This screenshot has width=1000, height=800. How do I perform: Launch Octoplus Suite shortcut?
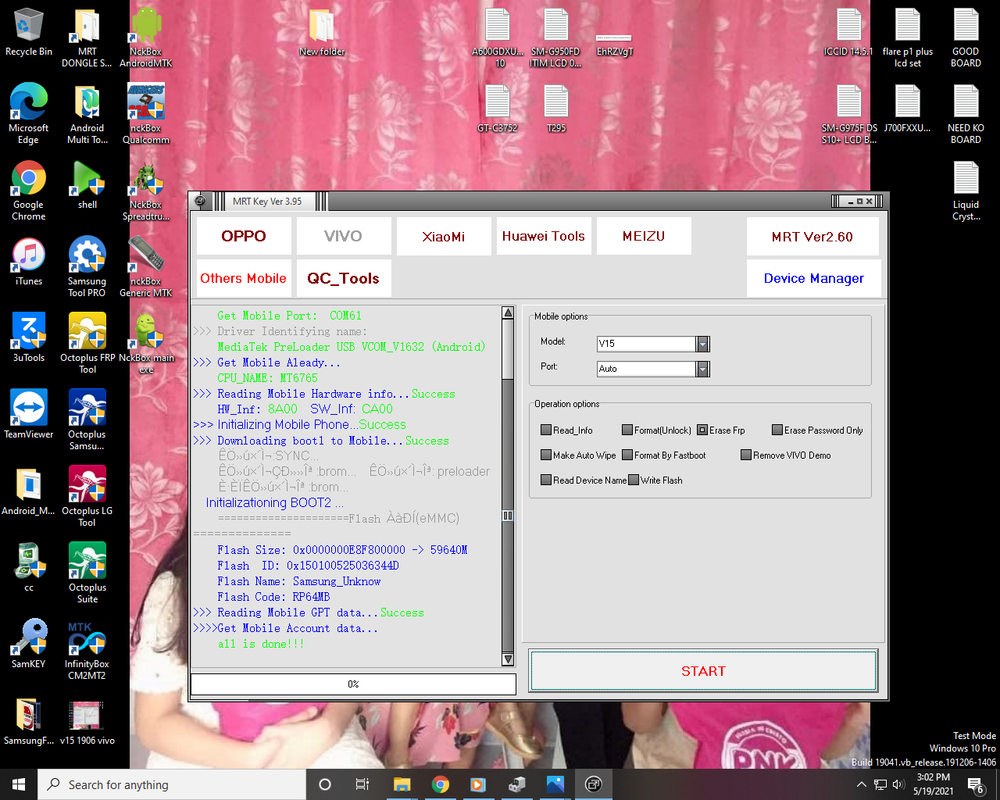click(x=87, y=574)
